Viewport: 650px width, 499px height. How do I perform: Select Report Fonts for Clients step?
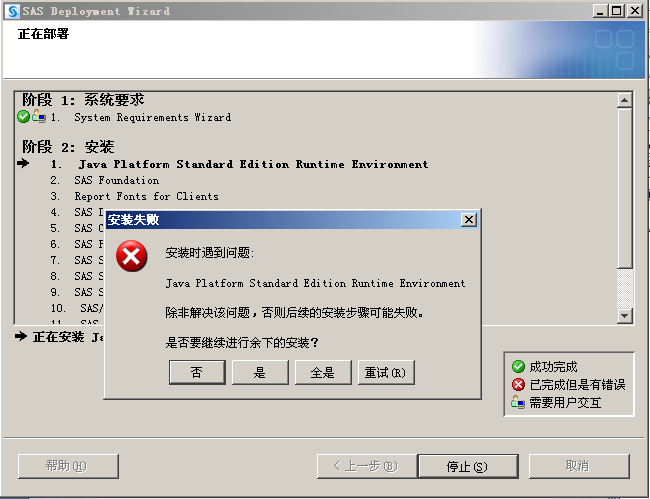point(146,196)
